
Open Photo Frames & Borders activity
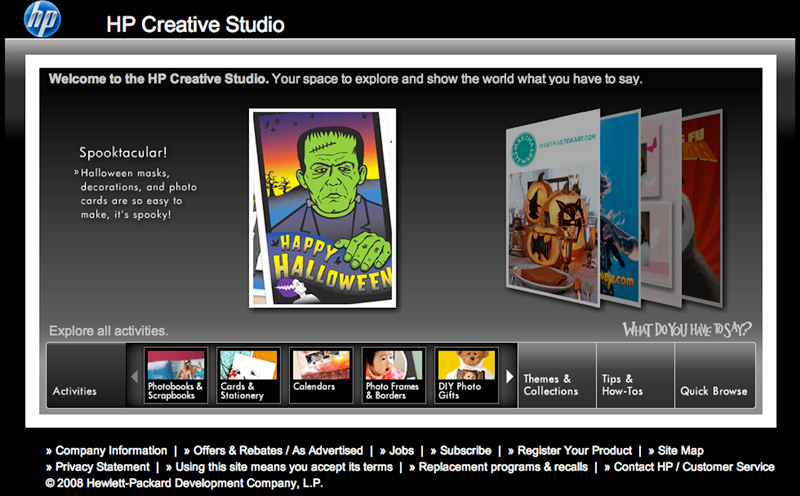[x=393, y=376]
